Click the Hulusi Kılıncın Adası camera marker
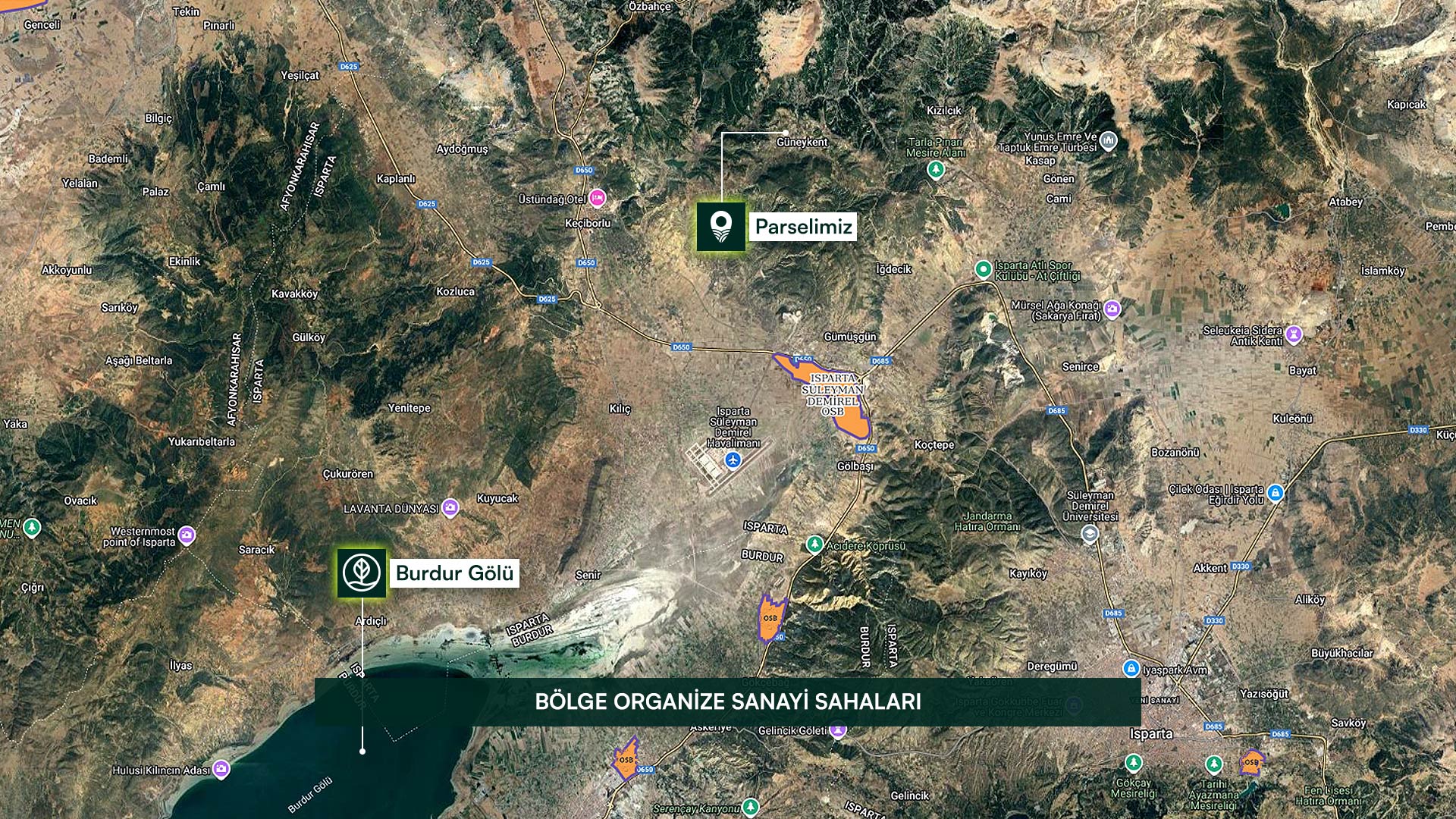The width and height of the screenshot is (1456, 819). (221, 769)
